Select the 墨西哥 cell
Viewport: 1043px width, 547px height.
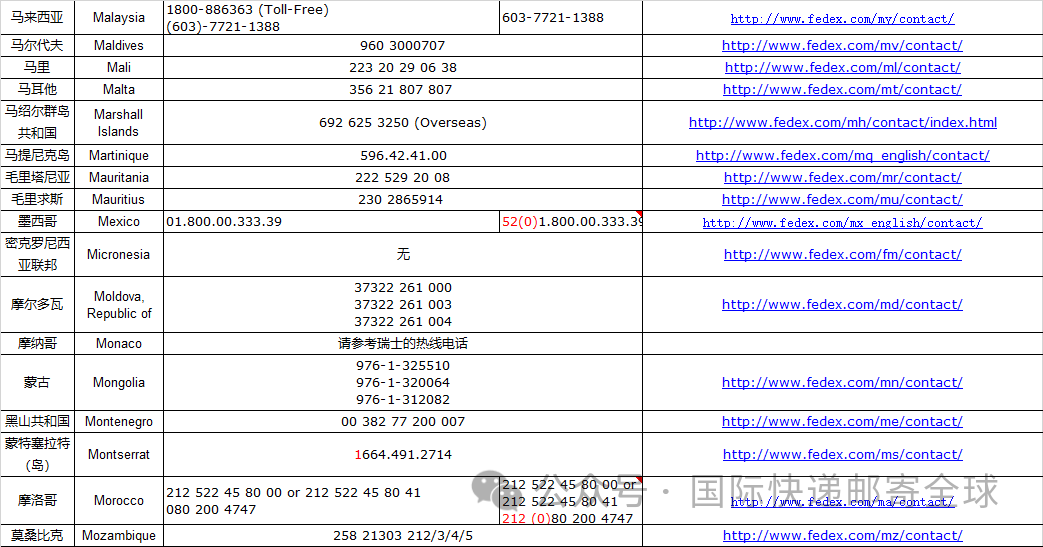pos(37,222)
